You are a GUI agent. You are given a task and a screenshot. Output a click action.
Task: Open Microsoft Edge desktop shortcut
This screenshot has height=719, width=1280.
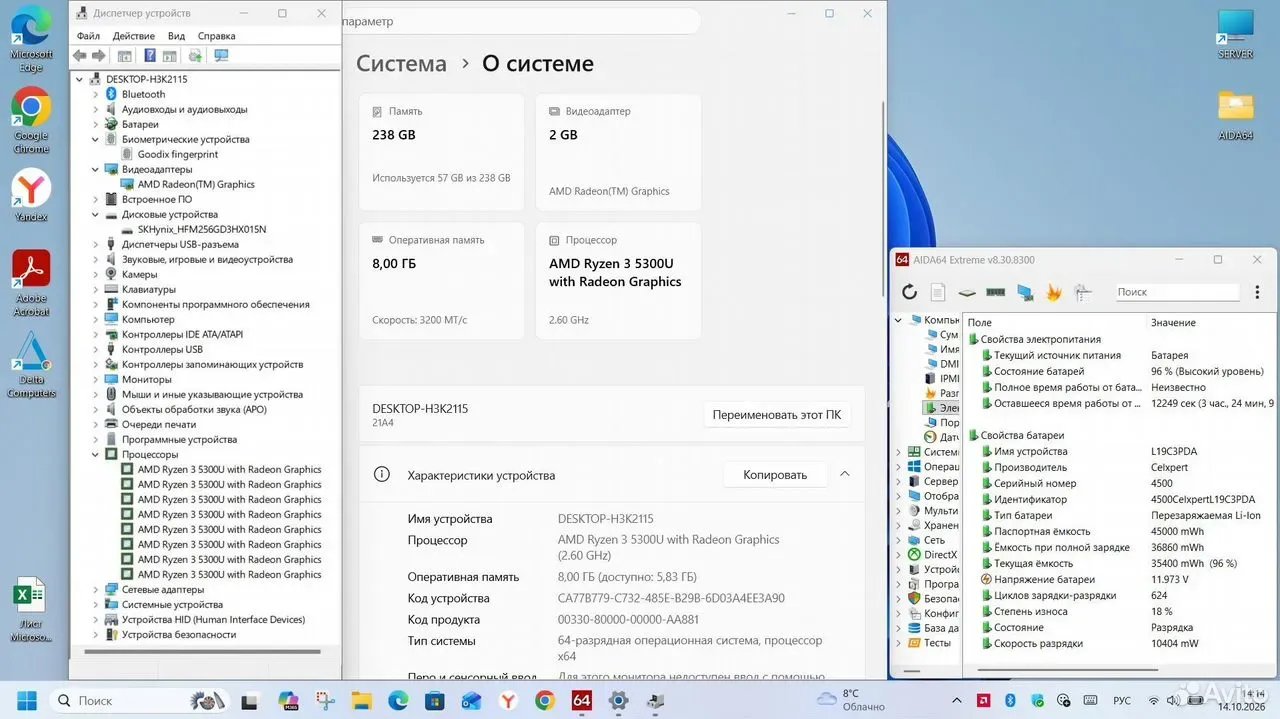click(x=31, y=39)
